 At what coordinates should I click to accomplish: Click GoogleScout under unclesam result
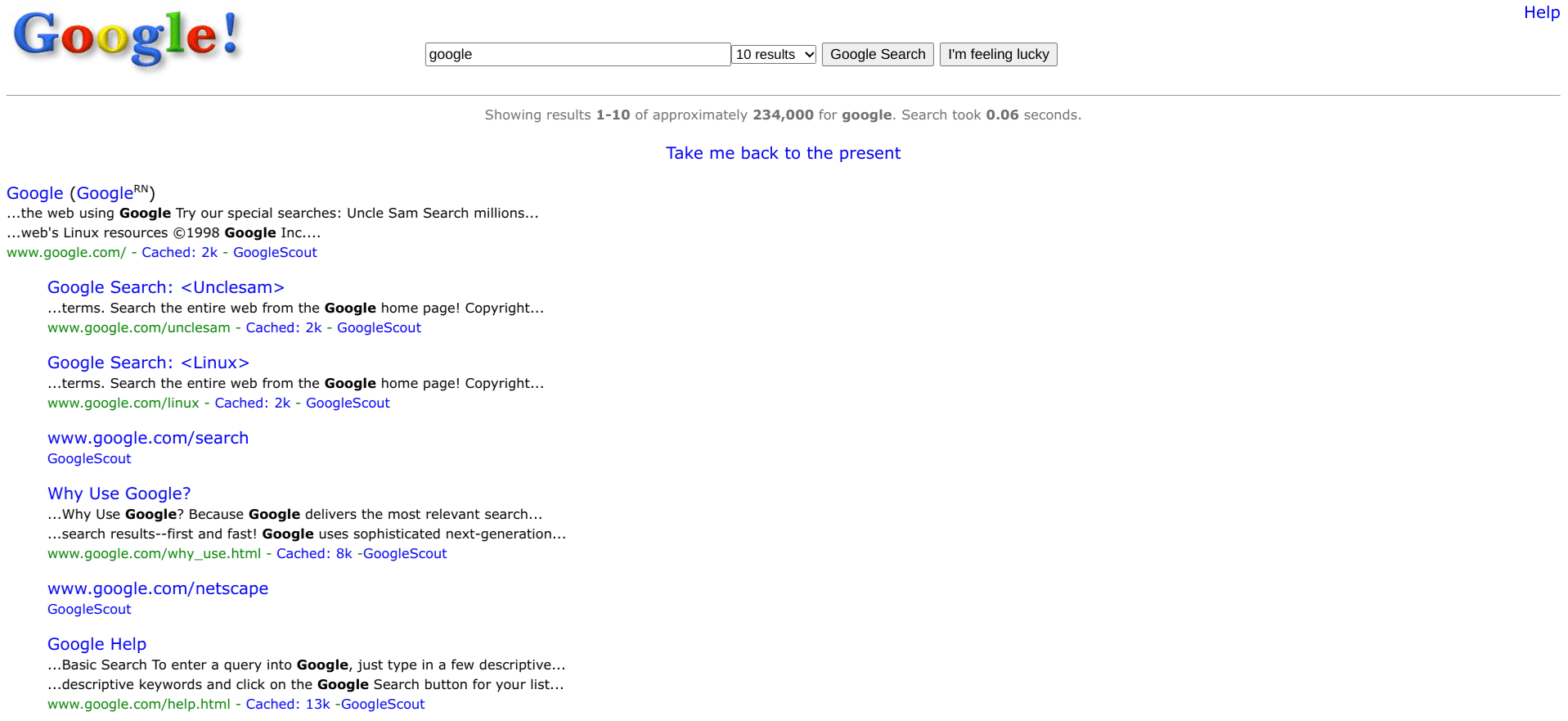point(379,328)
